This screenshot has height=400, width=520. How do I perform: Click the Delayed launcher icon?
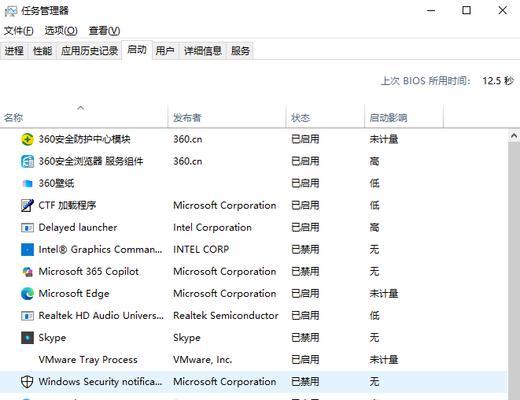coord(27,228)
